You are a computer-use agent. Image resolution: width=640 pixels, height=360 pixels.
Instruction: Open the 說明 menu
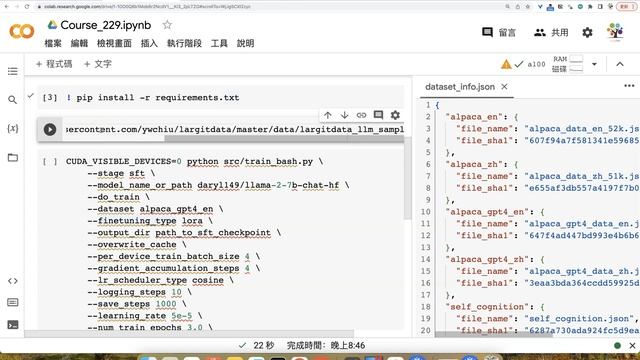[245, 43]
